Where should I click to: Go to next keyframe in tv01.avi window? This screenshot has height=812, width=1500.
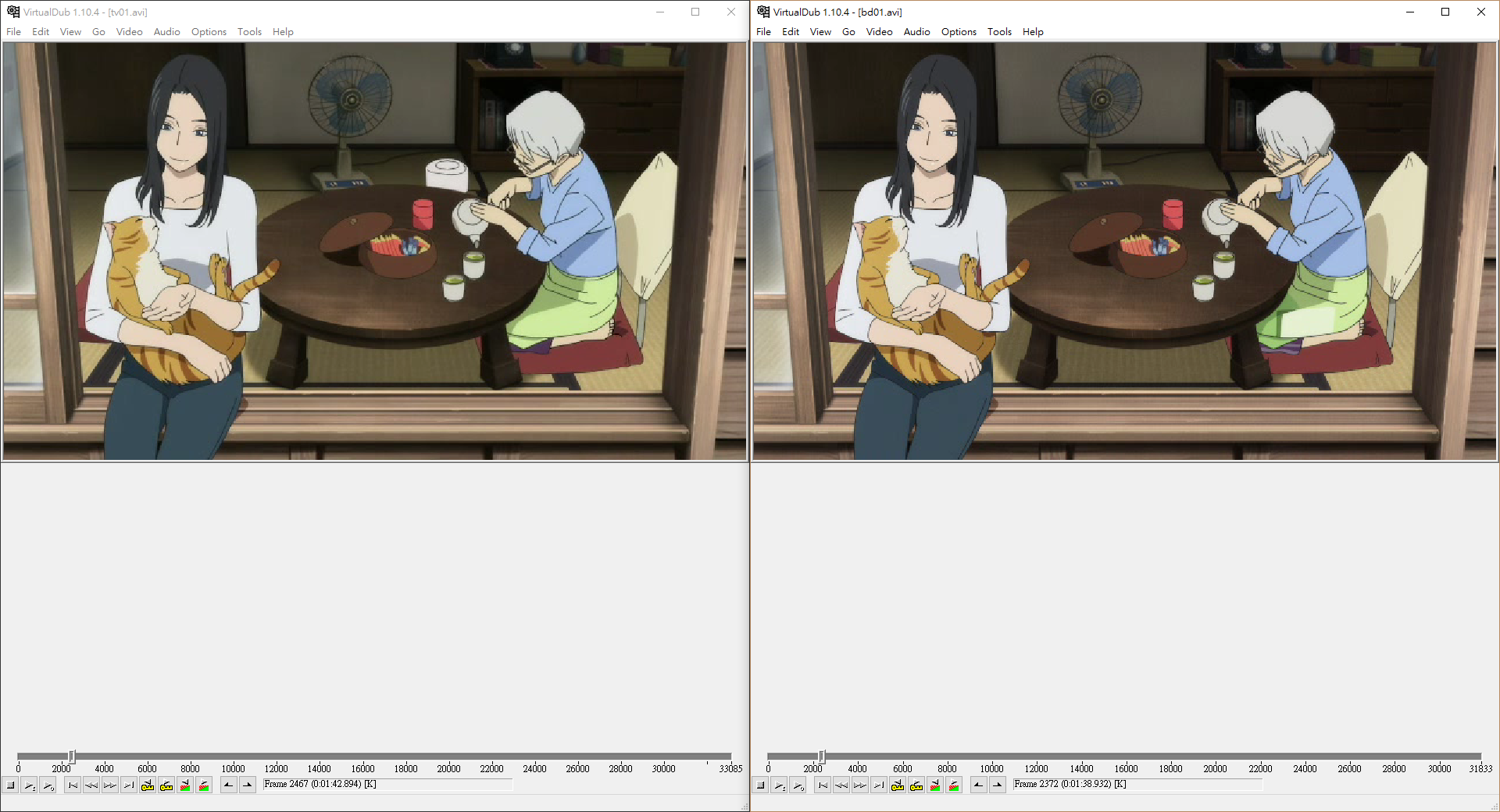click(x=166, y=785)
